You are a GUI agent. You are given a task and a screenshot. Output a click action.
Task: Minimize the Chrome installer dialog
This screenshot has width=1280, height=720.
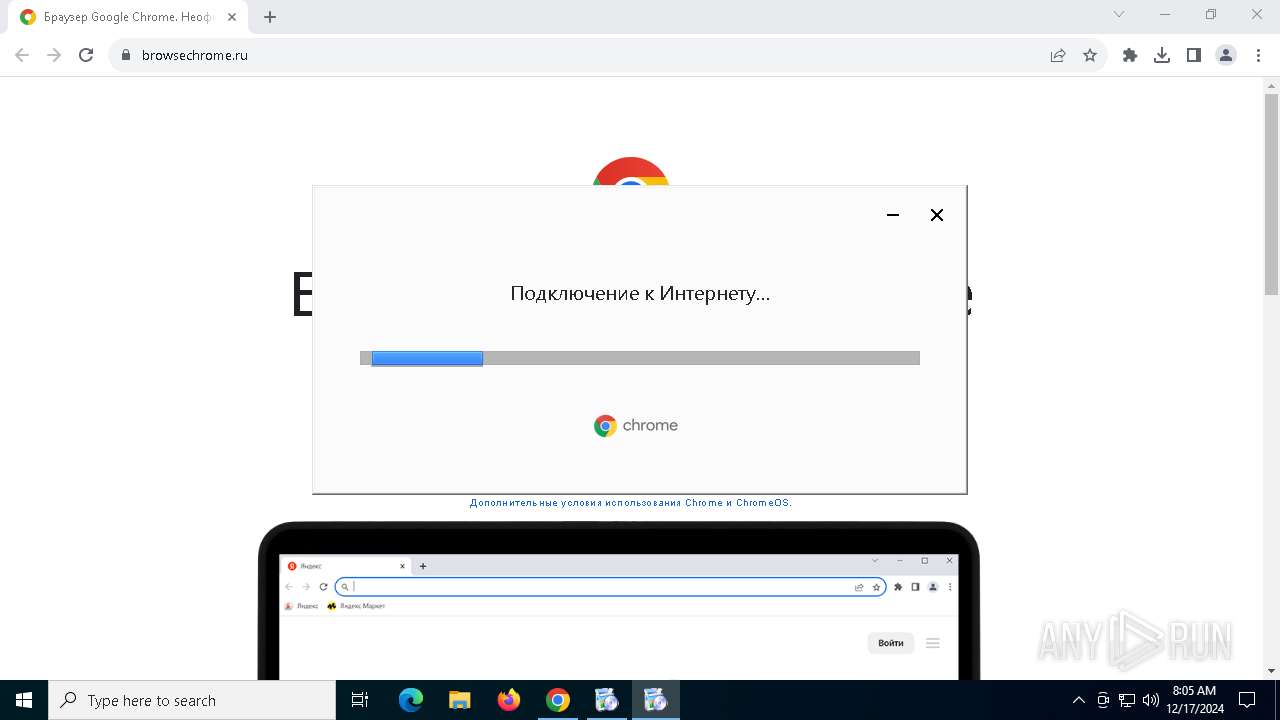(893, 215)
